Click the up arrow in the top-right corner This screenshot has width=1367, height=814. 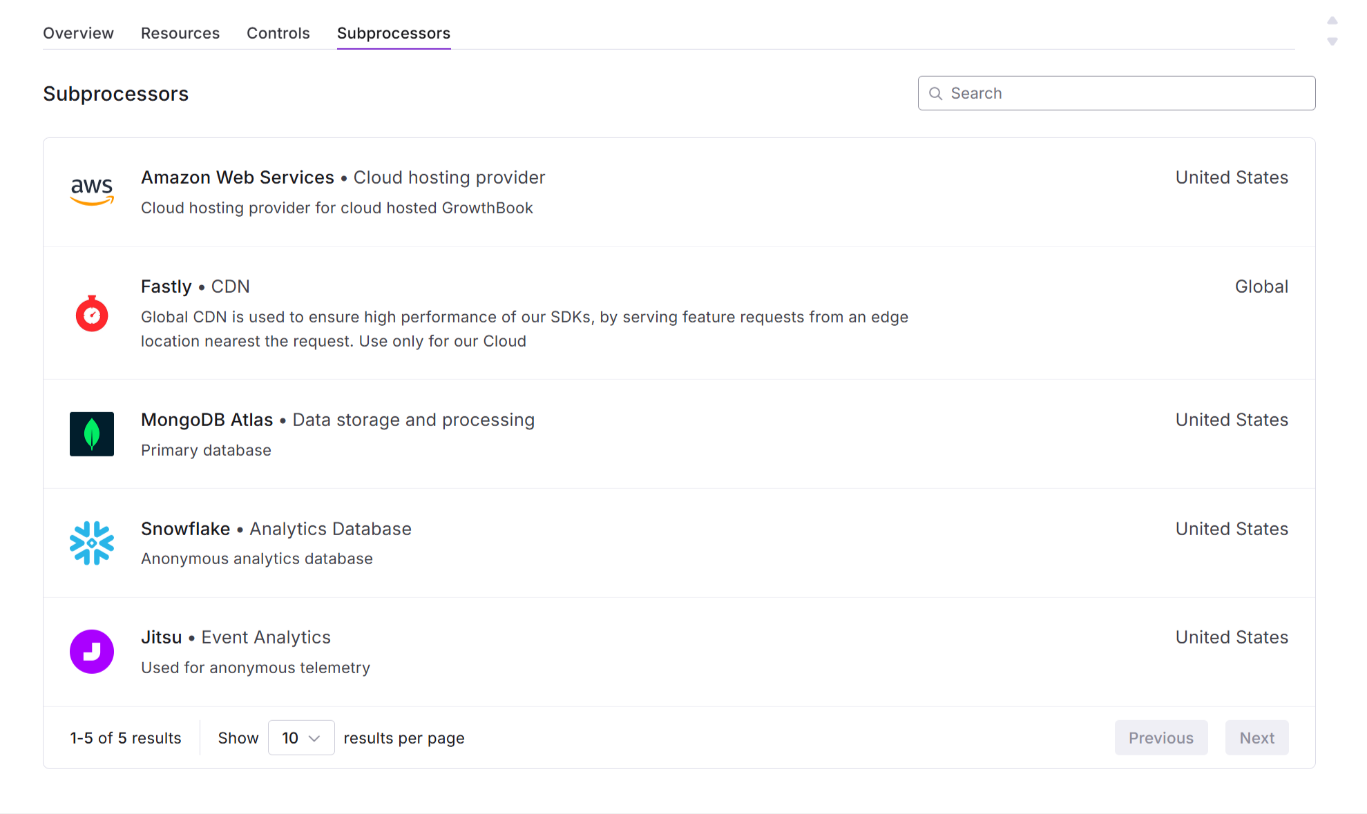[1332, 20]
